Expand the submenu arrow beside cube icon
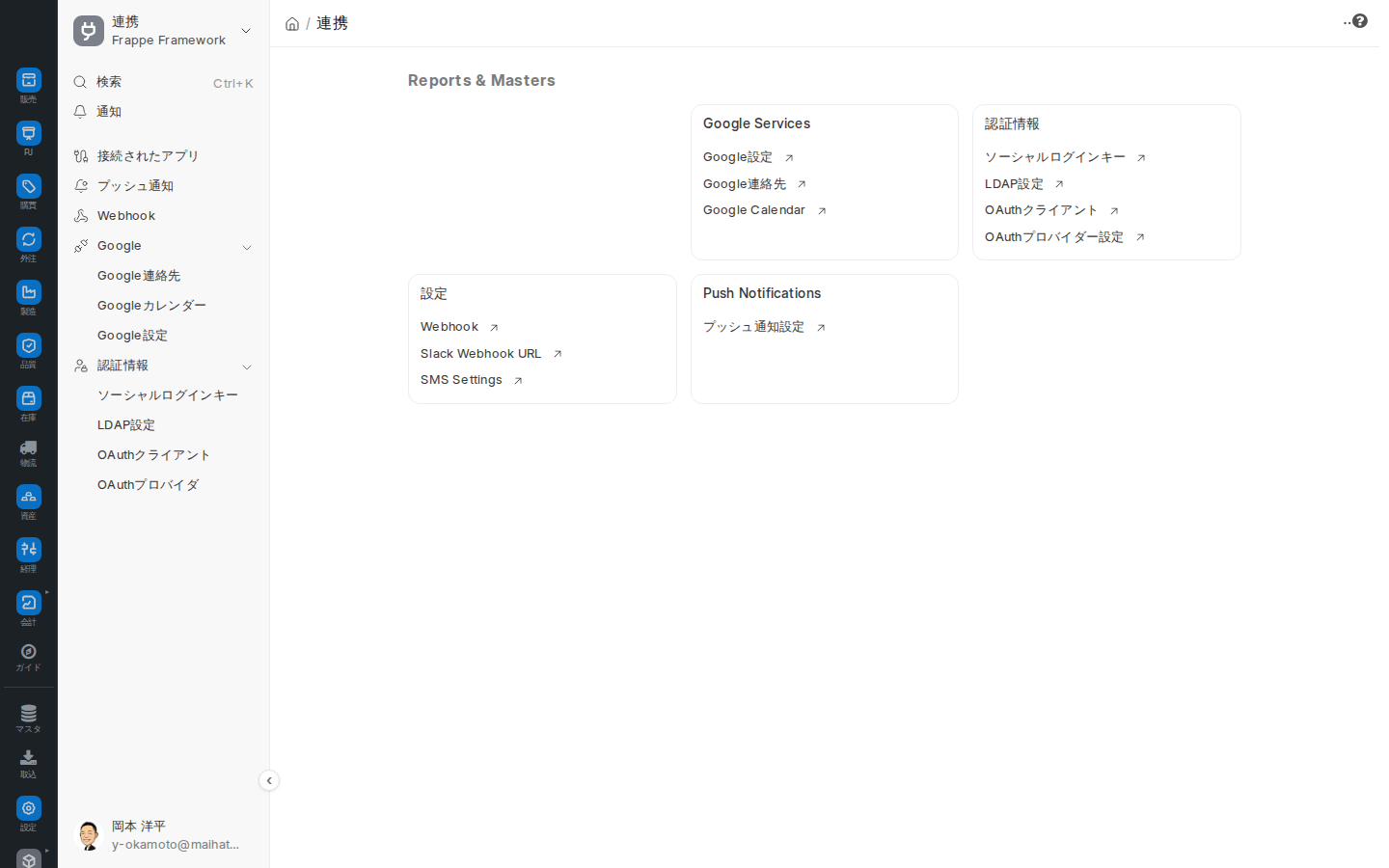1389x868 pixels. (x=46, y=851)
